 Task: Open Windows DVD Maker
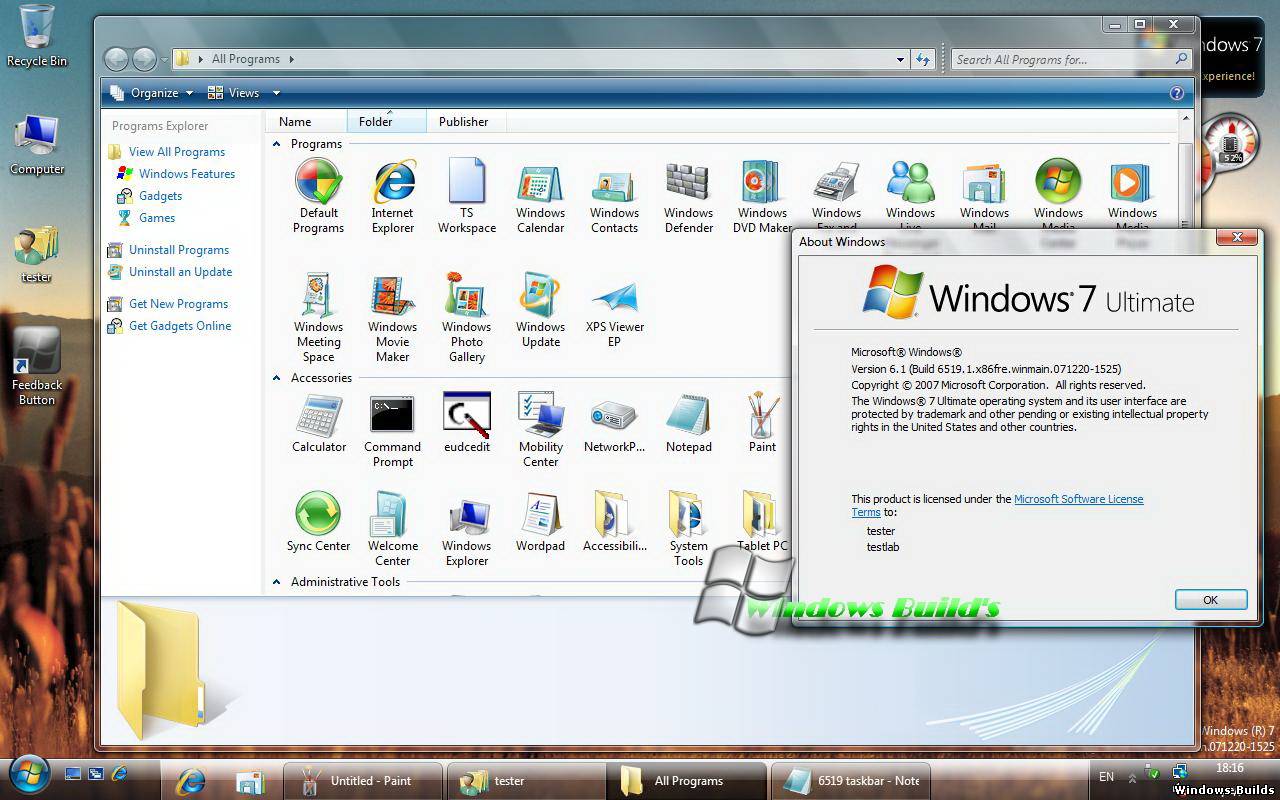click(762, 196)
